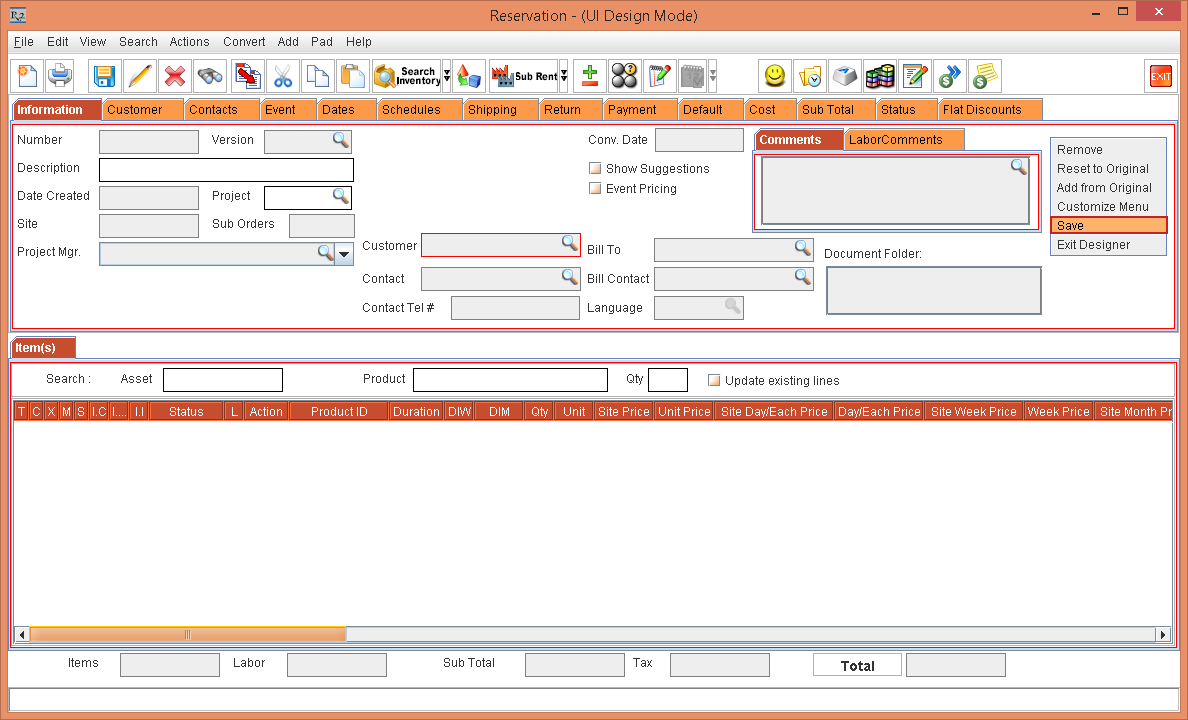Click the blue arrows dollar icon
This screenshot has width=1188, height=720.
[949, 76]
